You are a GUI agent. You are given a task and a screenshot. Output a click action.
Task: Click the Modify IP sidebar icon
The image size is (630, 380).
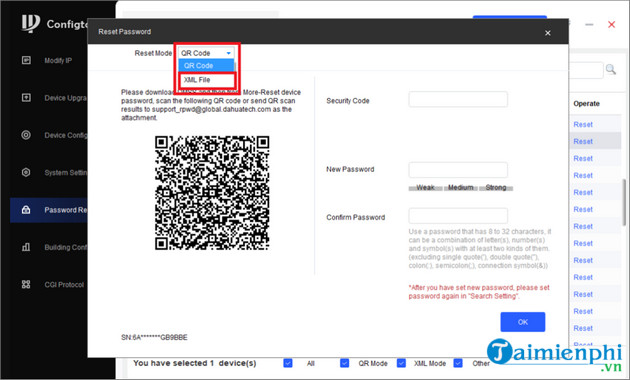pyautogui.click(x=26, y=60)
